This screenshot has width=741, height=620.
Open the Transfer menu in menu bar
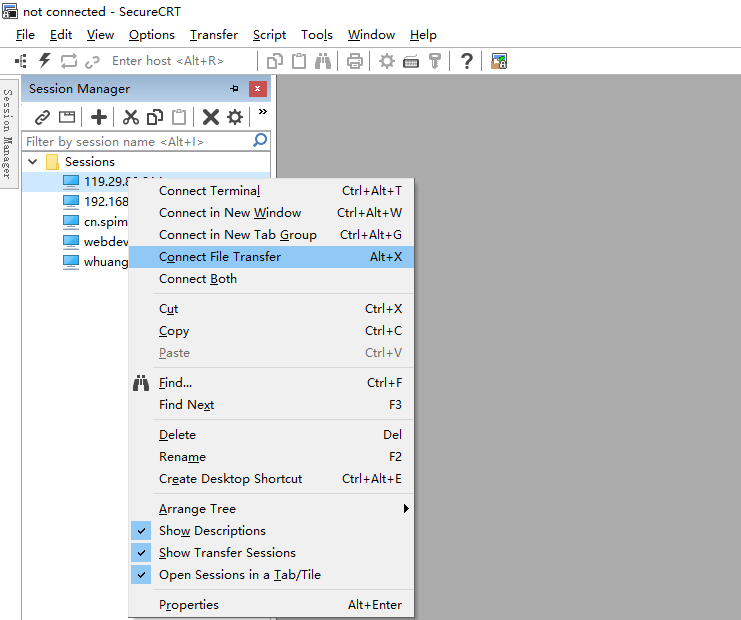coord(214,35)
